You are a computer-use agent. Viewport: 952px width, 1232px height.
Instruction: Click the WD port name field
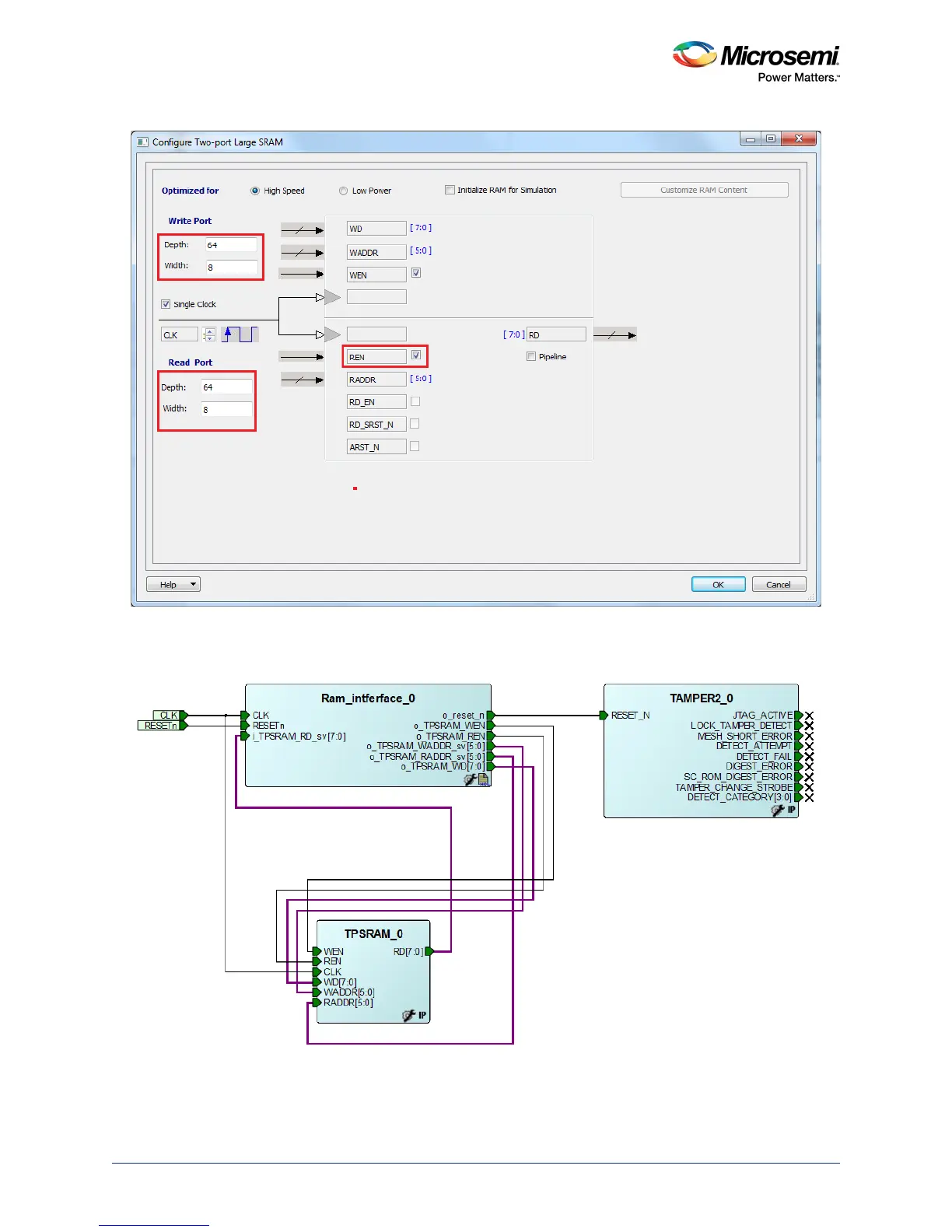click(376, 229)
